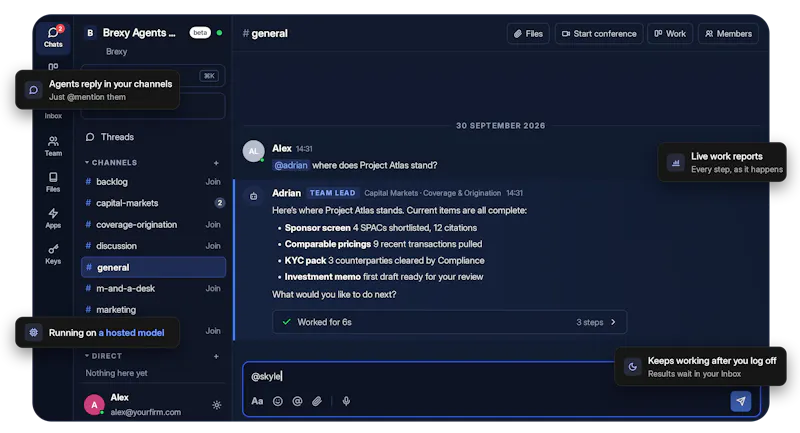Collapse the CHANNELS section
The width and height of the screenshot is (800, 433).
(111, 163)
